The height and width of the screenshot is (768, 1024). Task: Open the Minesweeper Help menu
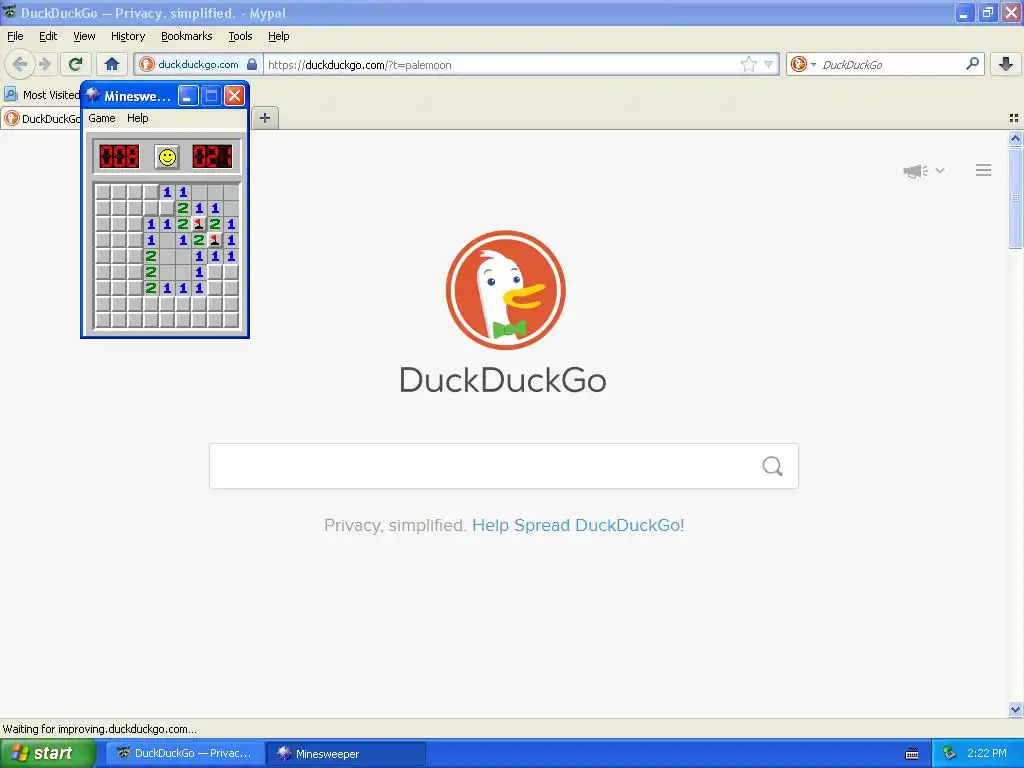coord(138,118)
